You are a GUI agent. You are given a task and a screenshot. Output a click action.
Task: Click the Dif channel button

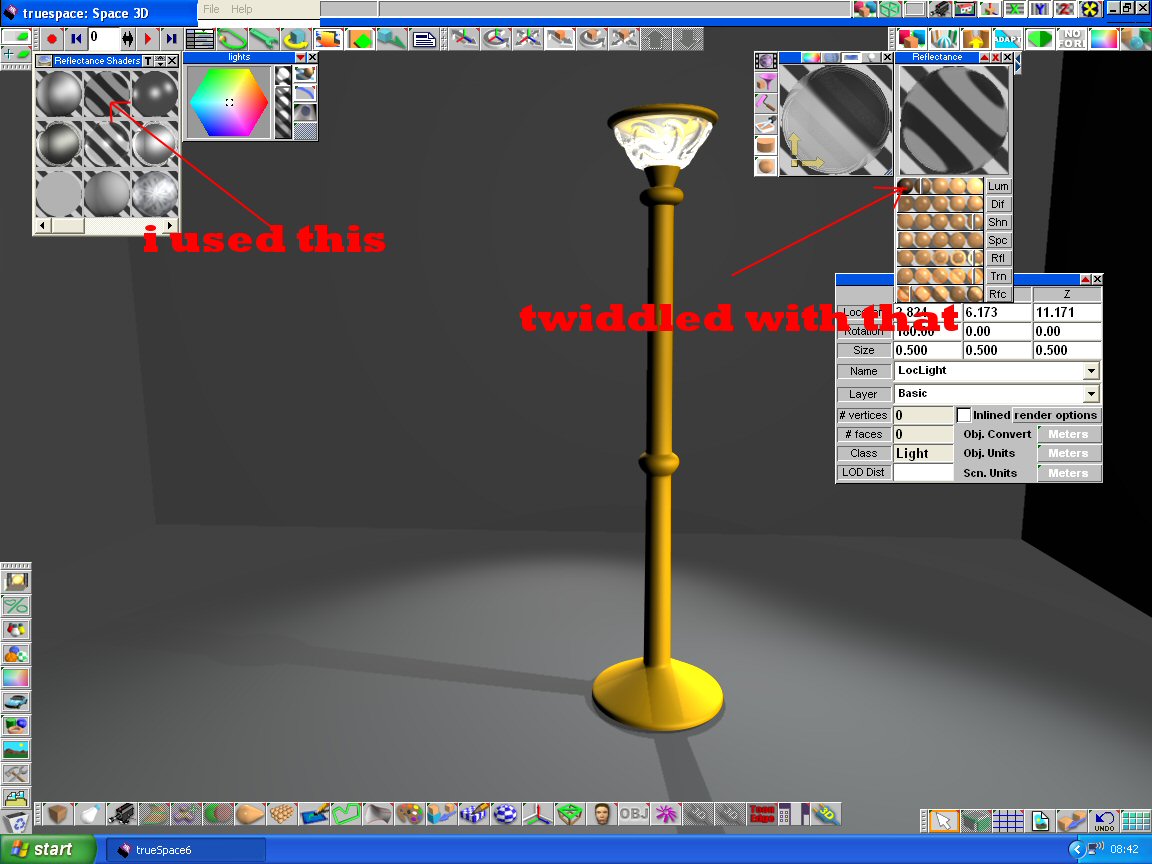pyautogui.click(x=998, y=204)
